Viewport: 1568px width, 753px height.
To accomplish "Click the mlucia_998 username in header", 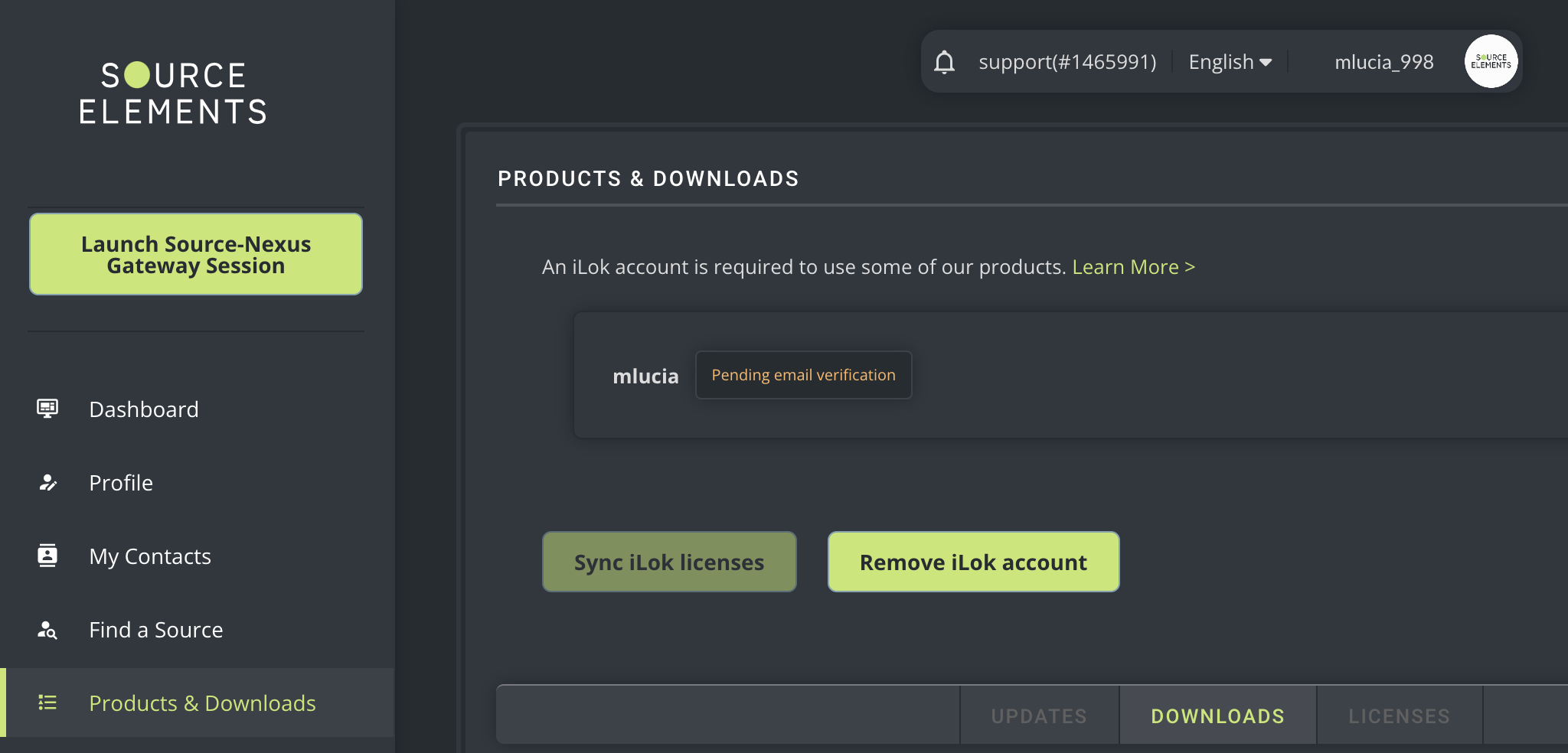I will pyautogui.click(x=1383, y=62).
